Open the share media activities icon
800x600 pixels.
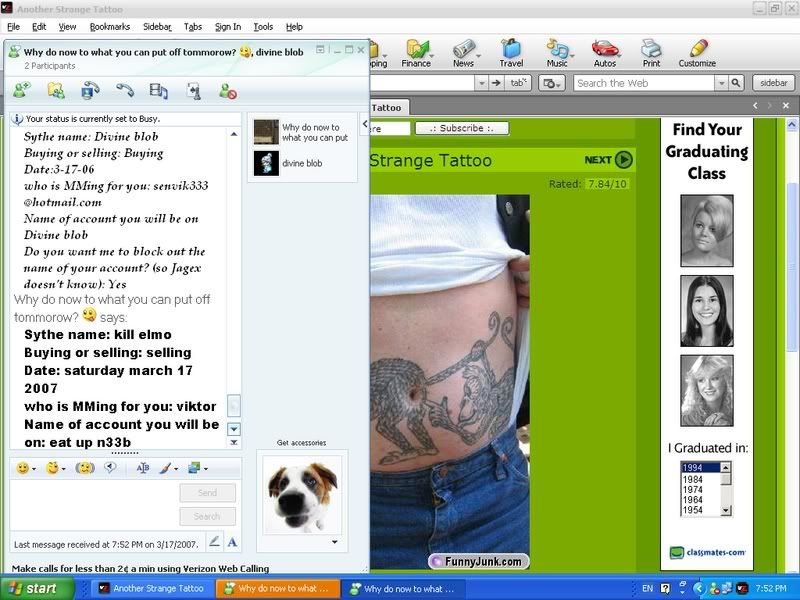(159, 91)
